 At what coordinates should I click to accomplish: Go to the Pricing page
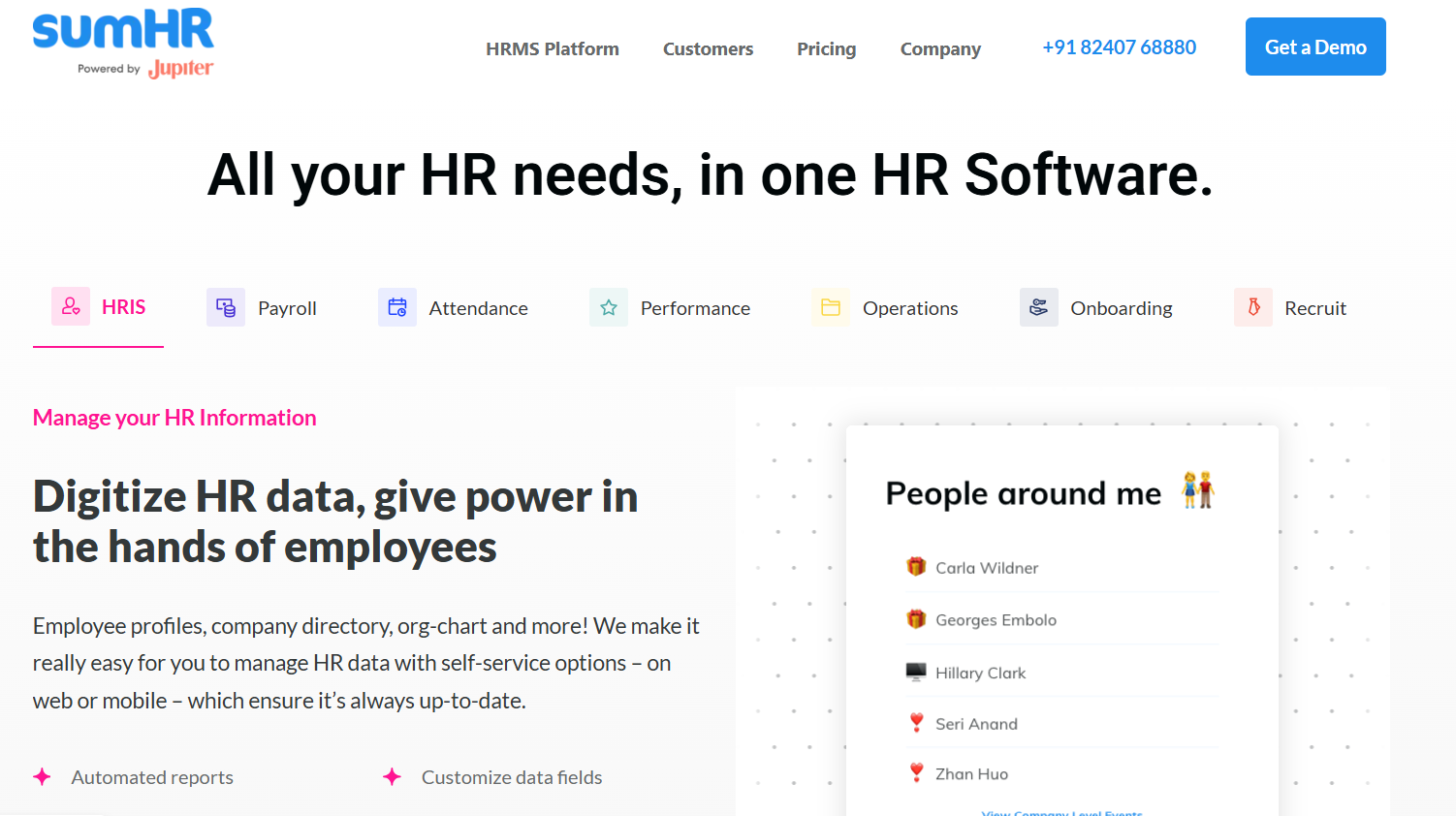coord(827,48)
